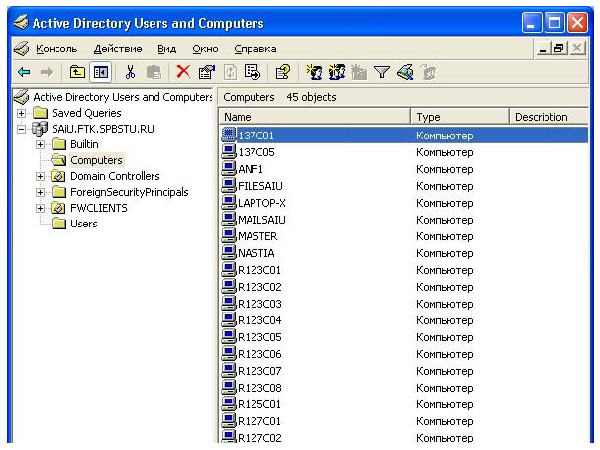Expand Builtin container
The width and height of the screenshot is (600, 450).
coord(40,145)
